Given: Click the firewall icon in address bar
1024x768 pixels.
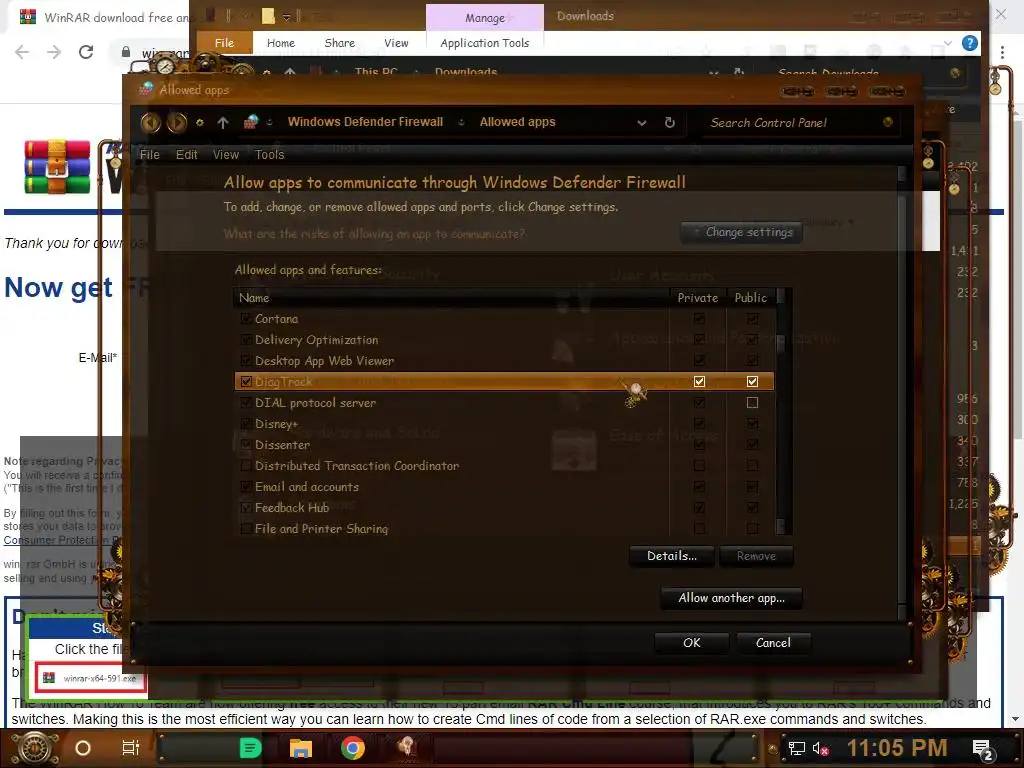Looking at the screenshot, I should point(251,122).
